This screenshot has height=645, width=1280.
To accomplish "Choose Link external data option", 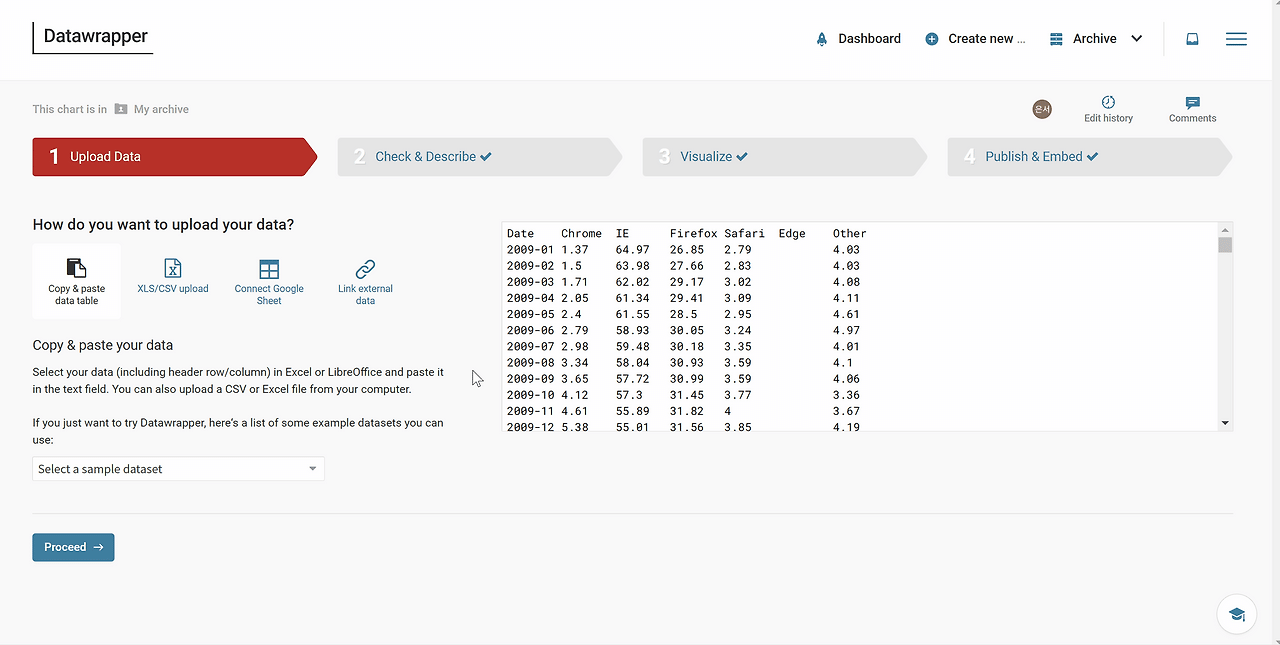I will pyautogui.click(x=365, y=281).
